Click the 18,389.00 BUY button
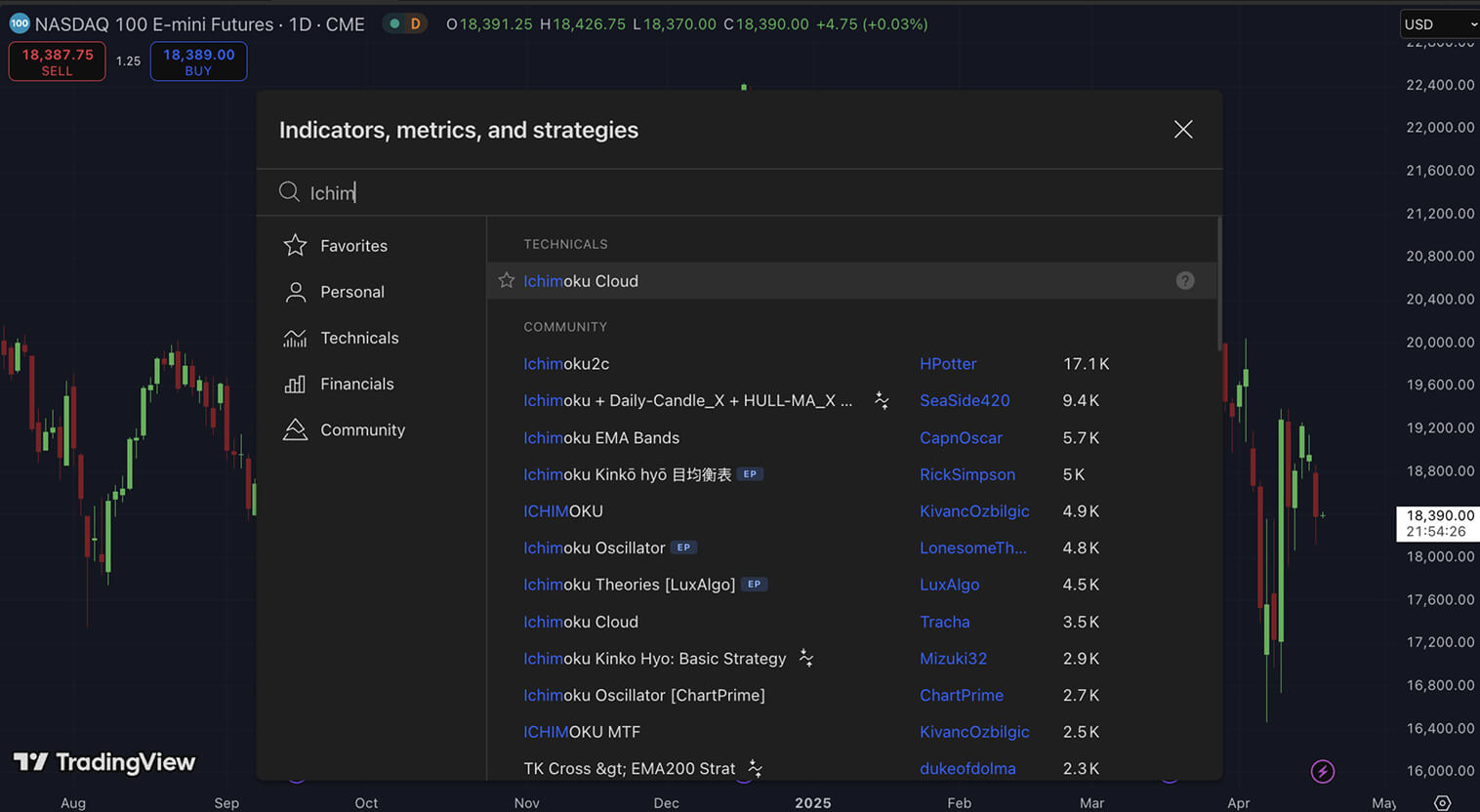1480x812 pixels. pos(198,61)
